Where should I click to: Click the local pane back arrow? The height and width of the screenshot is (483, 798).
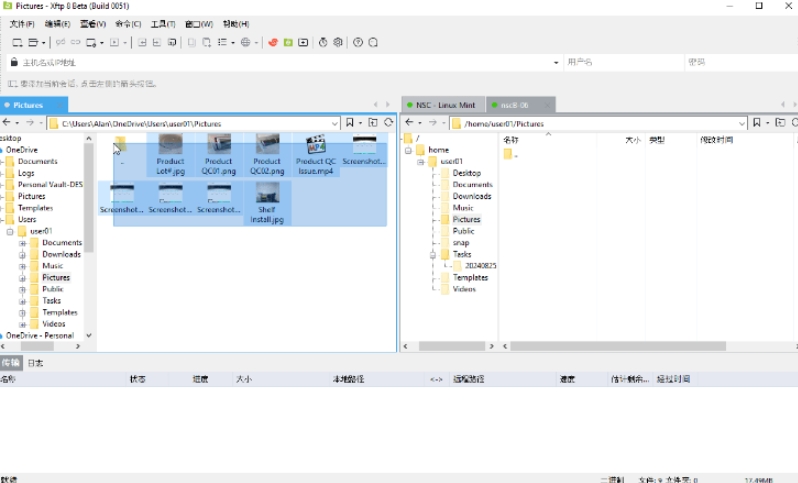(x=6, y=123)
